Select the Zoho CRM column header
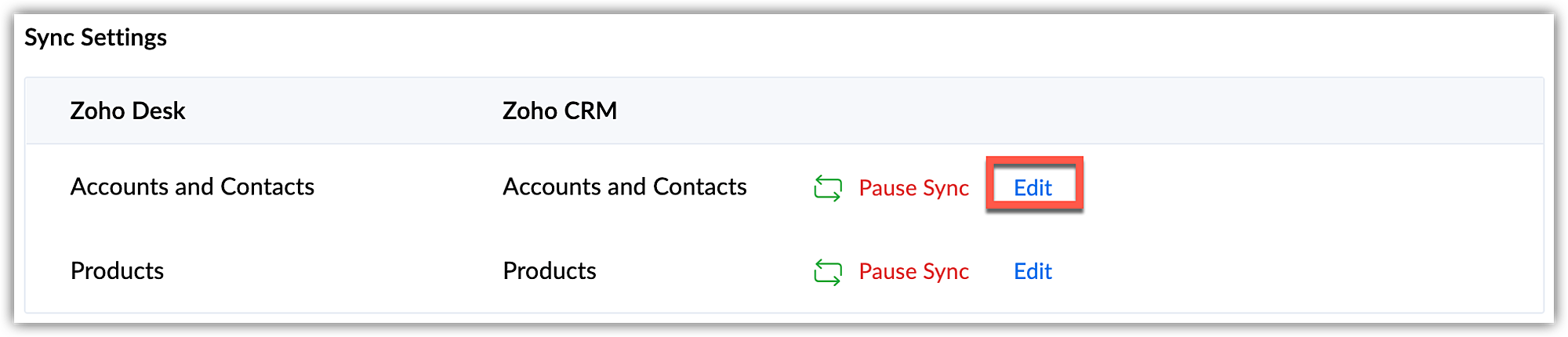Image resolution: width=1568 pixels, height=337 pixels. tap(560, 111)
